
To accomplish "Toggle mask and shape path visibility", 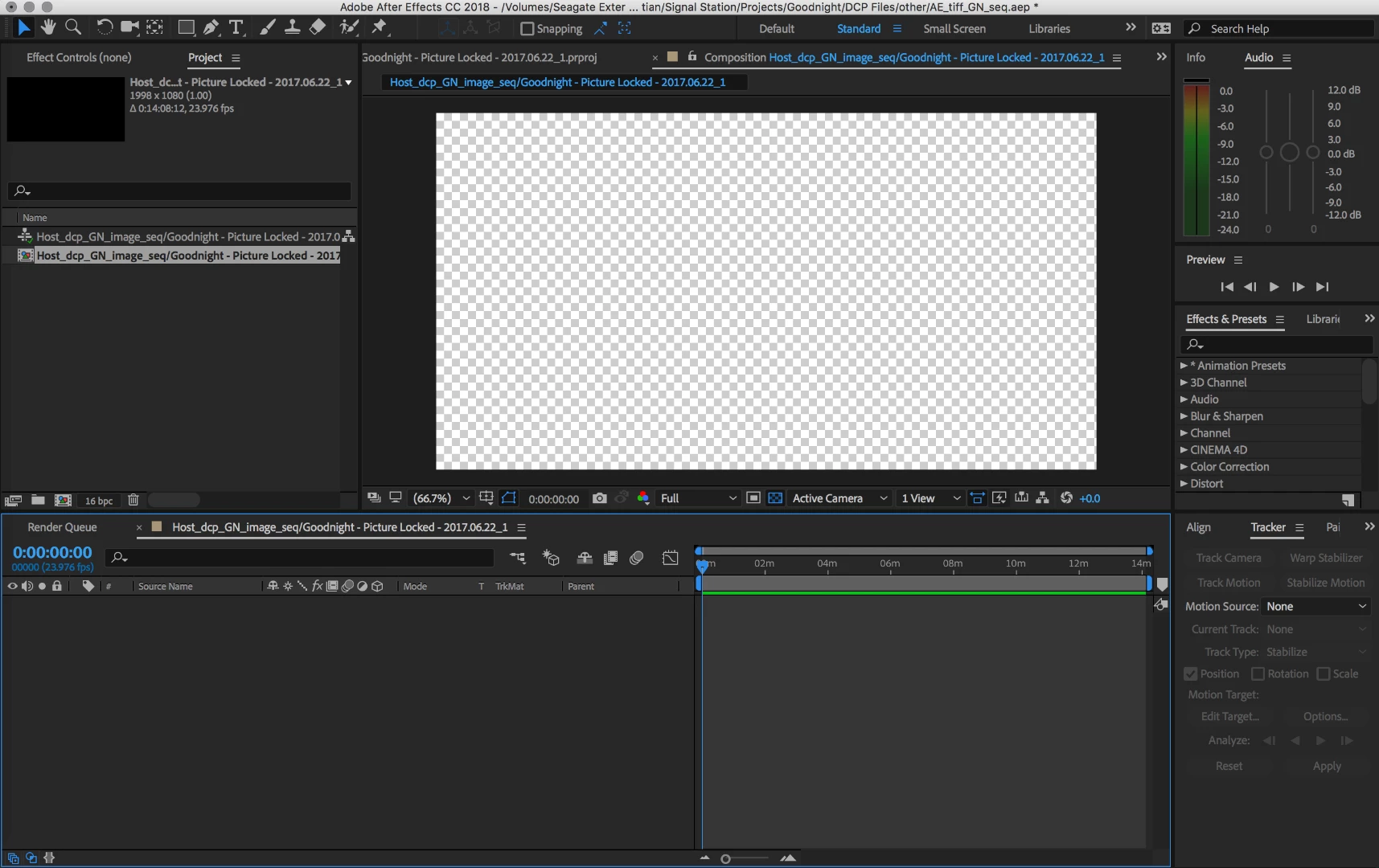I will [x=509, y=498].
